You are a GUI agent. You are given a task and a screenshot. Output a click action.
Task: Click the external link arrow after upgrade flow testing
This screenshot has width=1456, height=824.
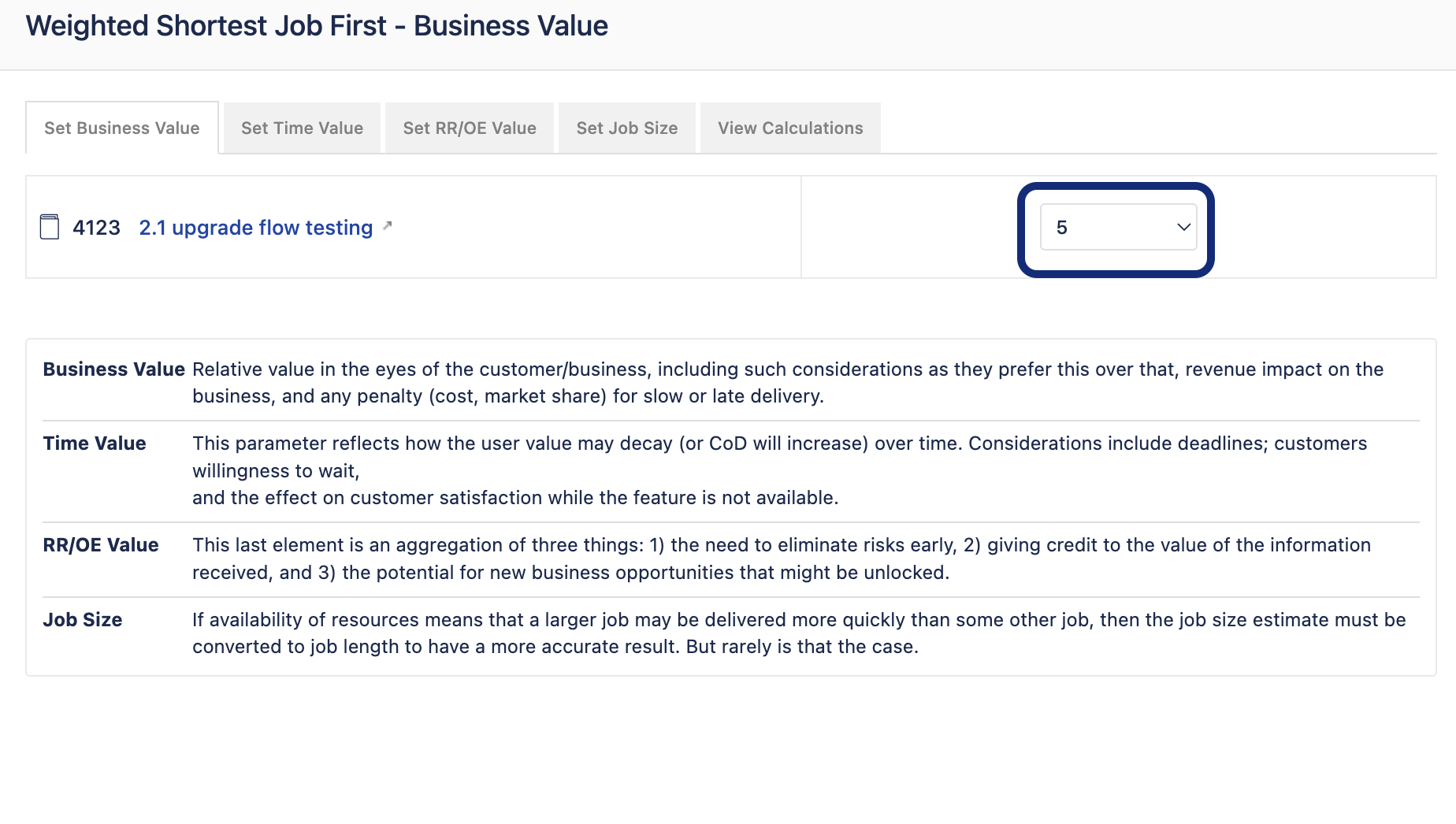click(387, 226)
